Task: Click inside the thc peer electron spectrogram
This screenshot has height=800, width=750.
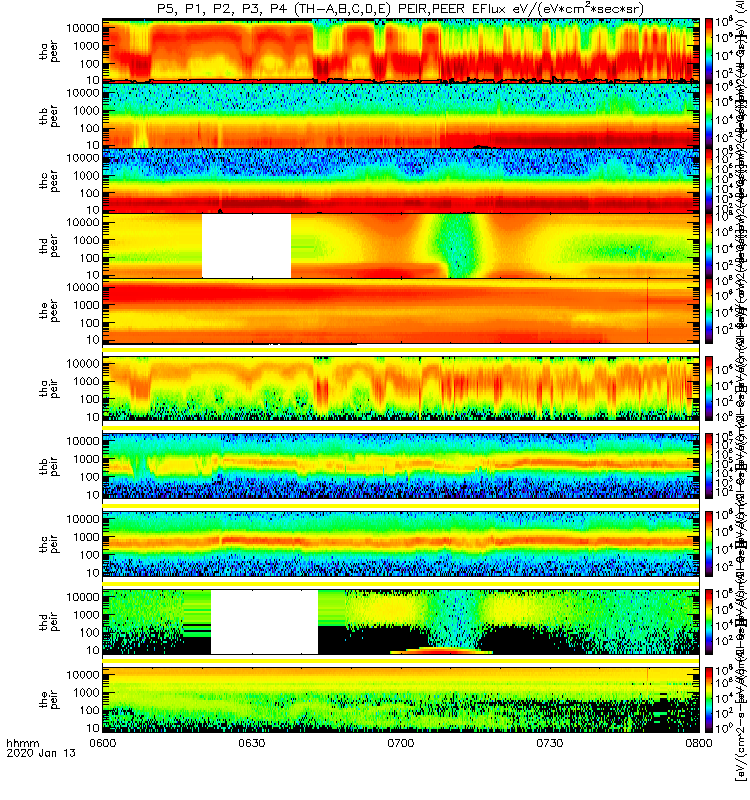Action: pyautogui.click(x=401, y=180)
